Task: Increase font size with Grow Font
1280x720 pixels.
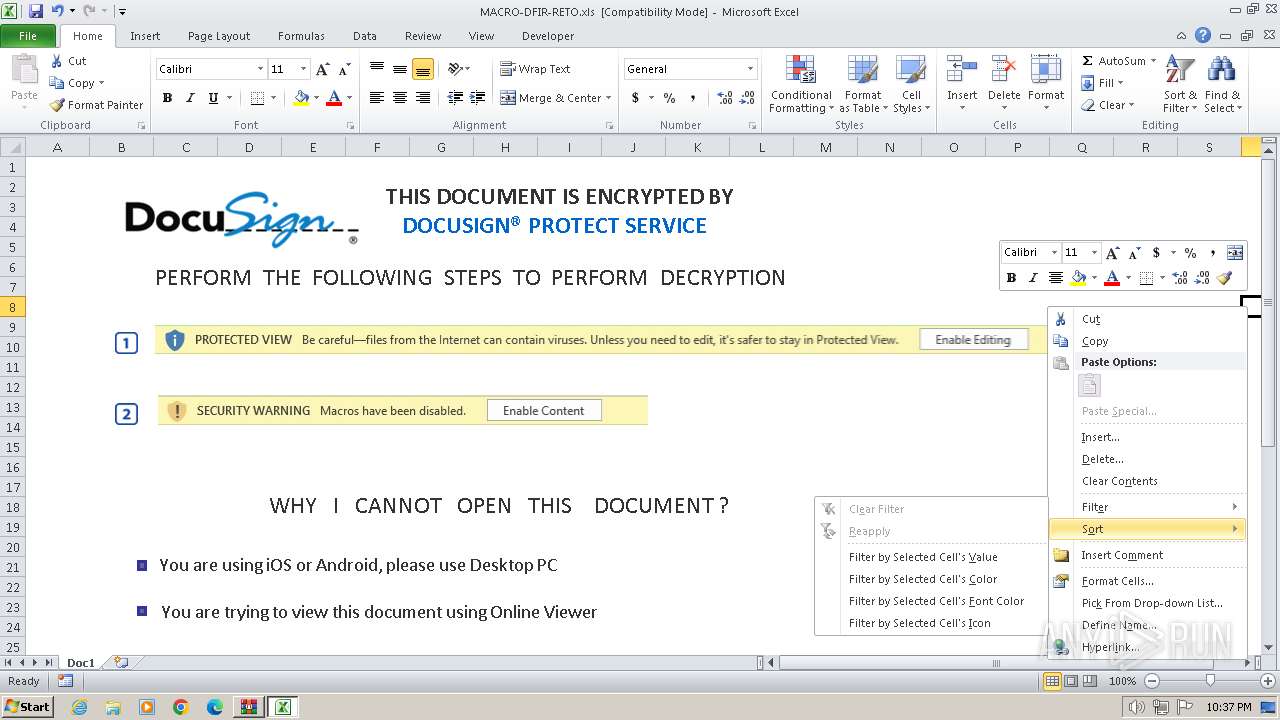Action: tap(322, 69)
